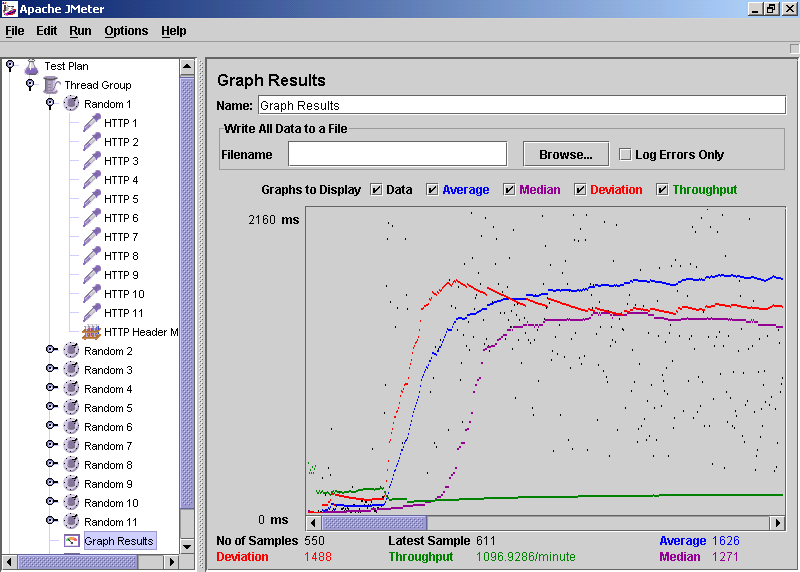This screenshot has height=572, width=800.
Task: Open the File menu
Action: (x=15, y=31)
